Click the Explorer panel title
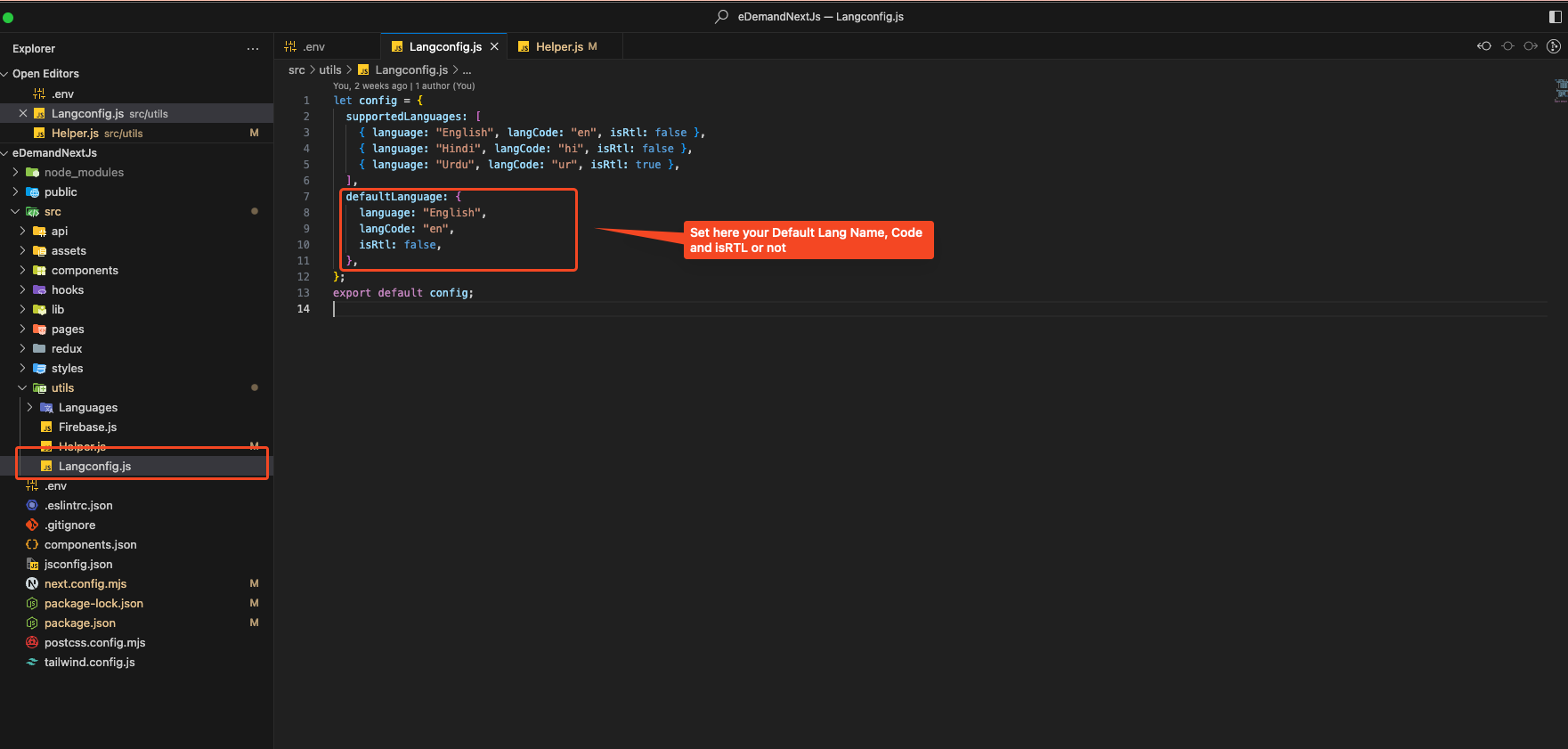 tap(34, 49)
